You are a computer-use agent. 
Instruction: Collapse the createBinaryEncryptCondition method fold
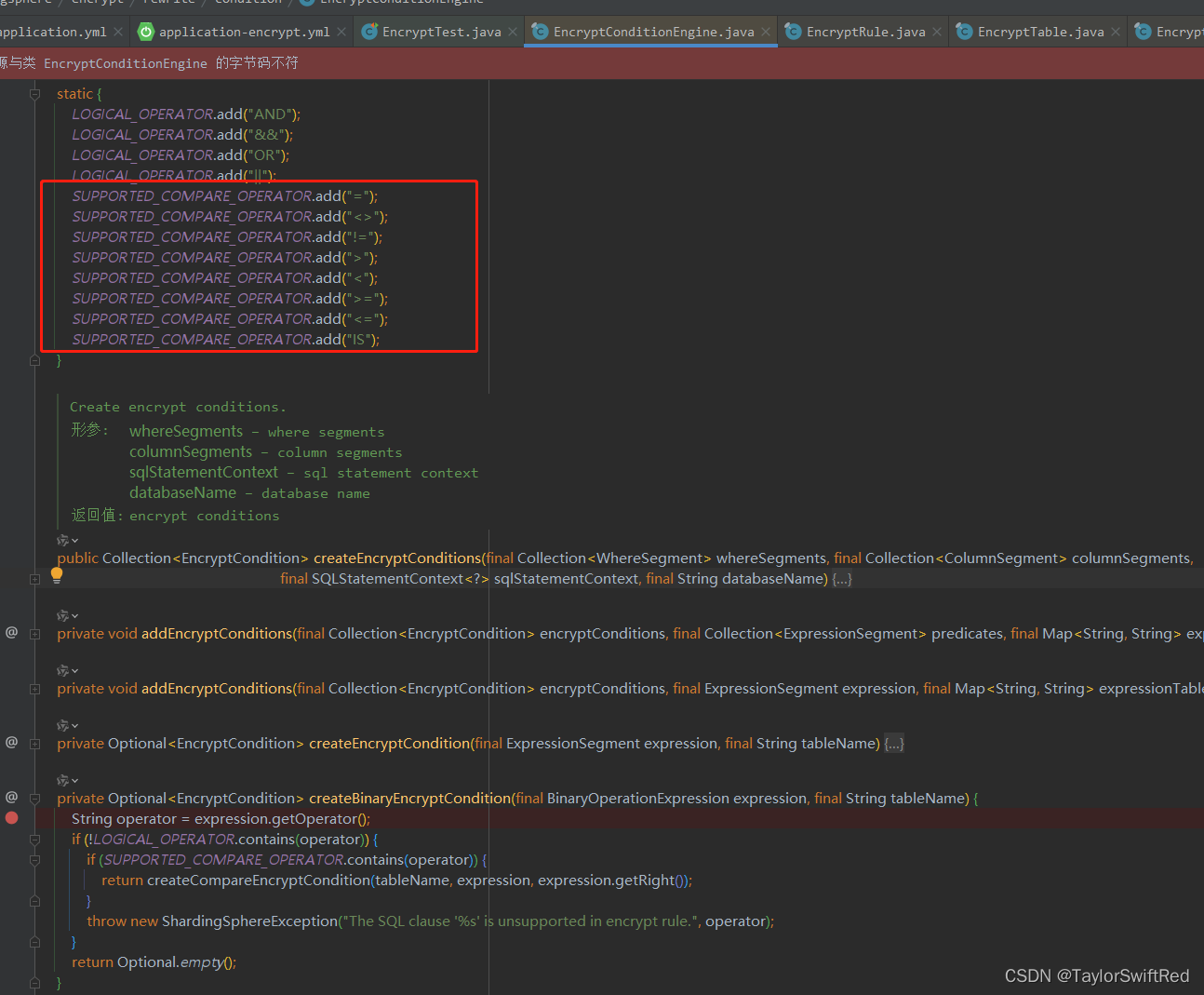pyautogui.click(x=34, y=799)
